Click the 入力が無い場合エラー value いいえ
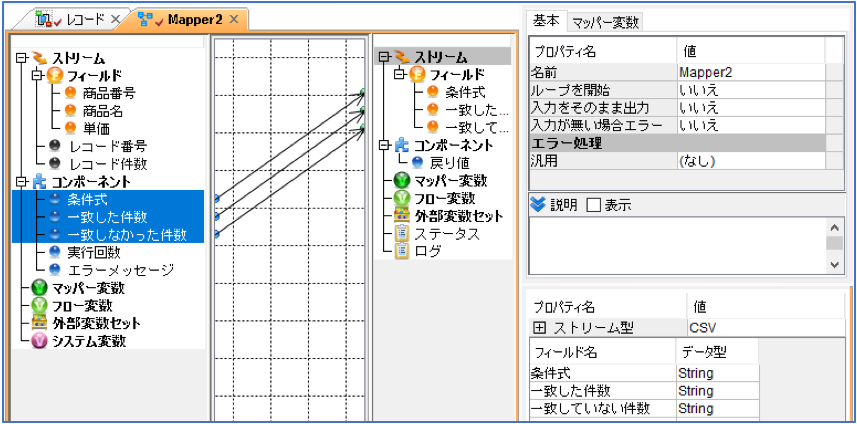 [x=751, y=126]
